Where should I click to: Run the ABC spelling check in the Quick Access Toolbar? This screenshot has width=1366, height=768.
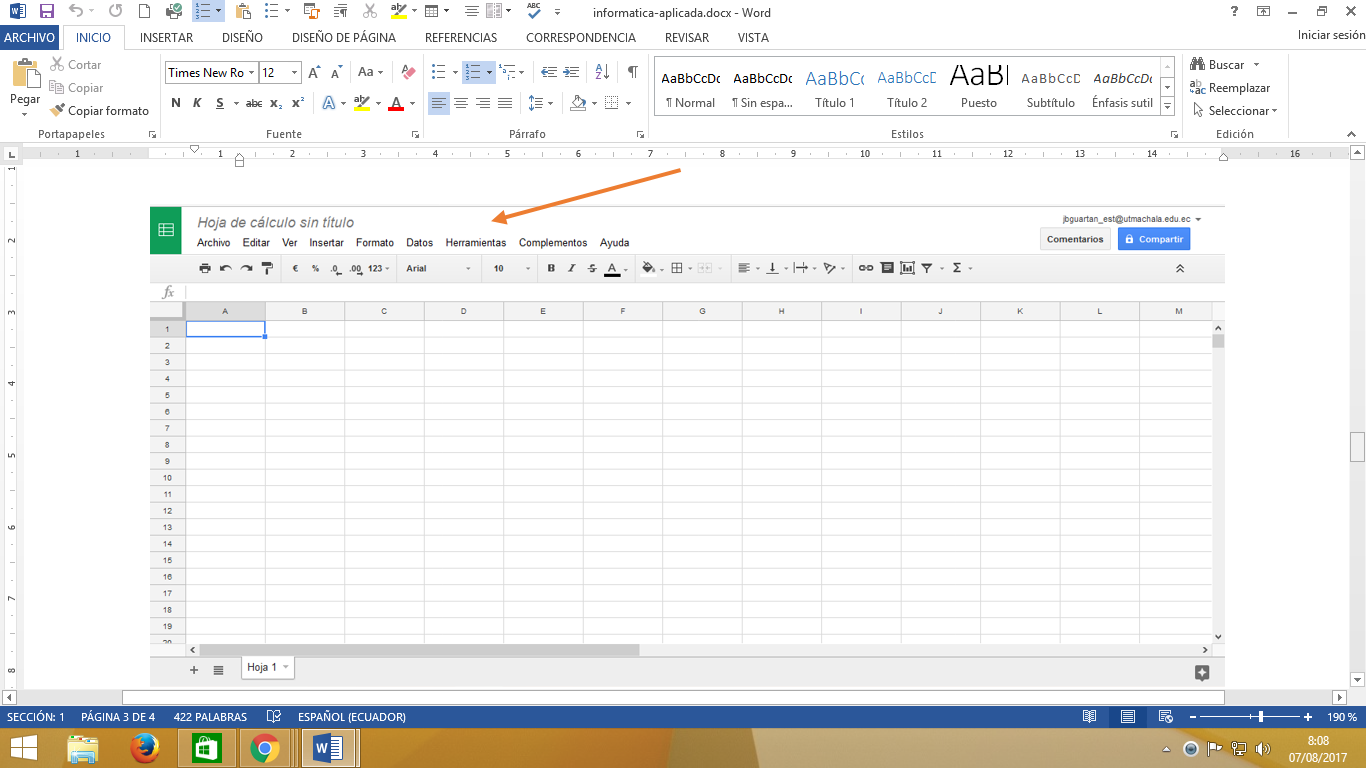534,12
